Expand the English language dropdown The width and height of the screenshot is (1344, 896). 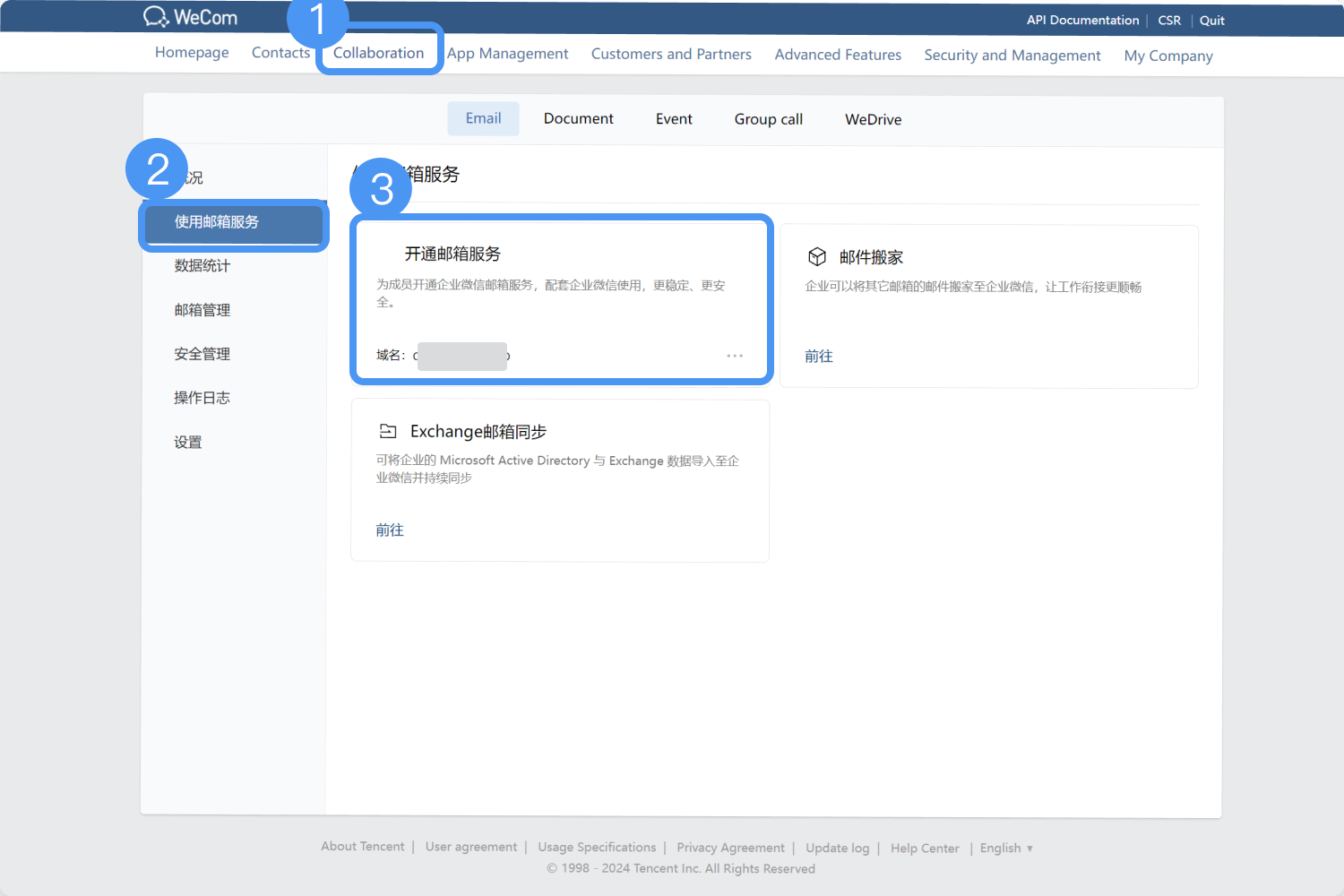pos(1006,848)
